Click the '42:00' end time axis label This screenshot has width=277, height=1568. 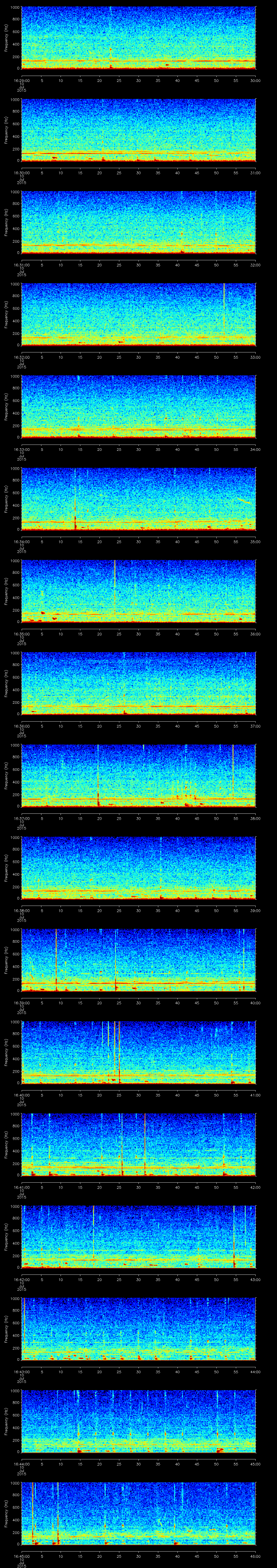click(x=255, y=1187)
